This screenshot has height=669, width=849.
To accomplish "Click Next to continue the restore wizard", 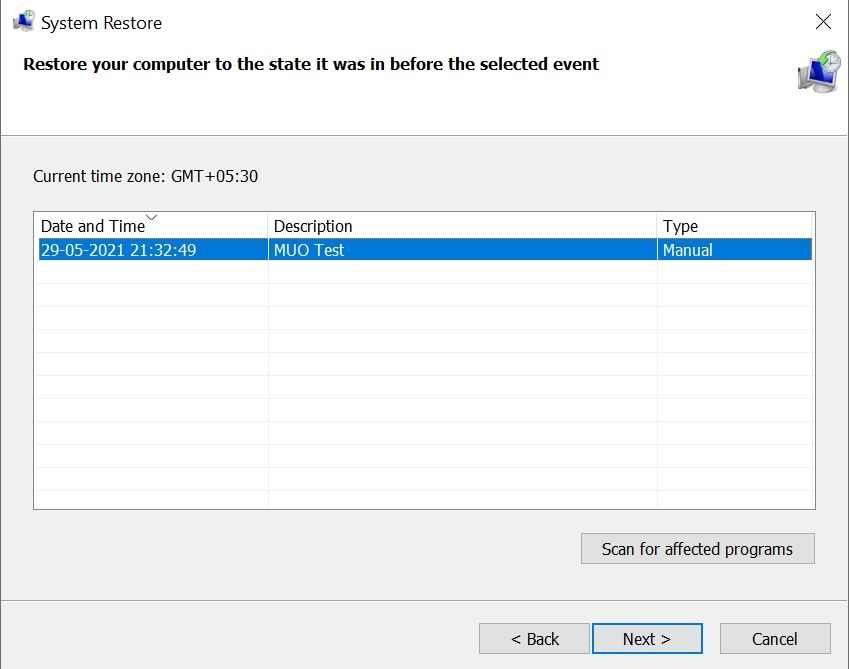I will [647, 638].
